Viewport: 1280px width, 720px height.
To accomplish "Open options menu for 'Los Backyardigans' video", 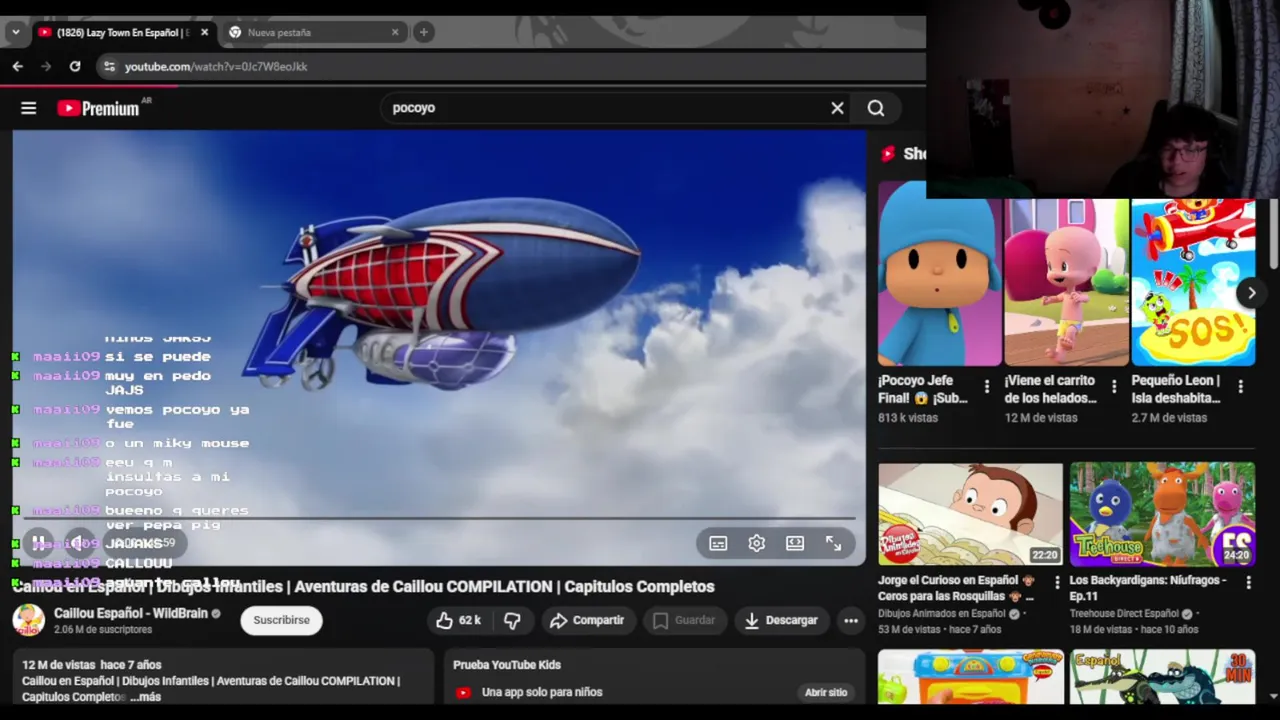I will tap(1248, 582).
